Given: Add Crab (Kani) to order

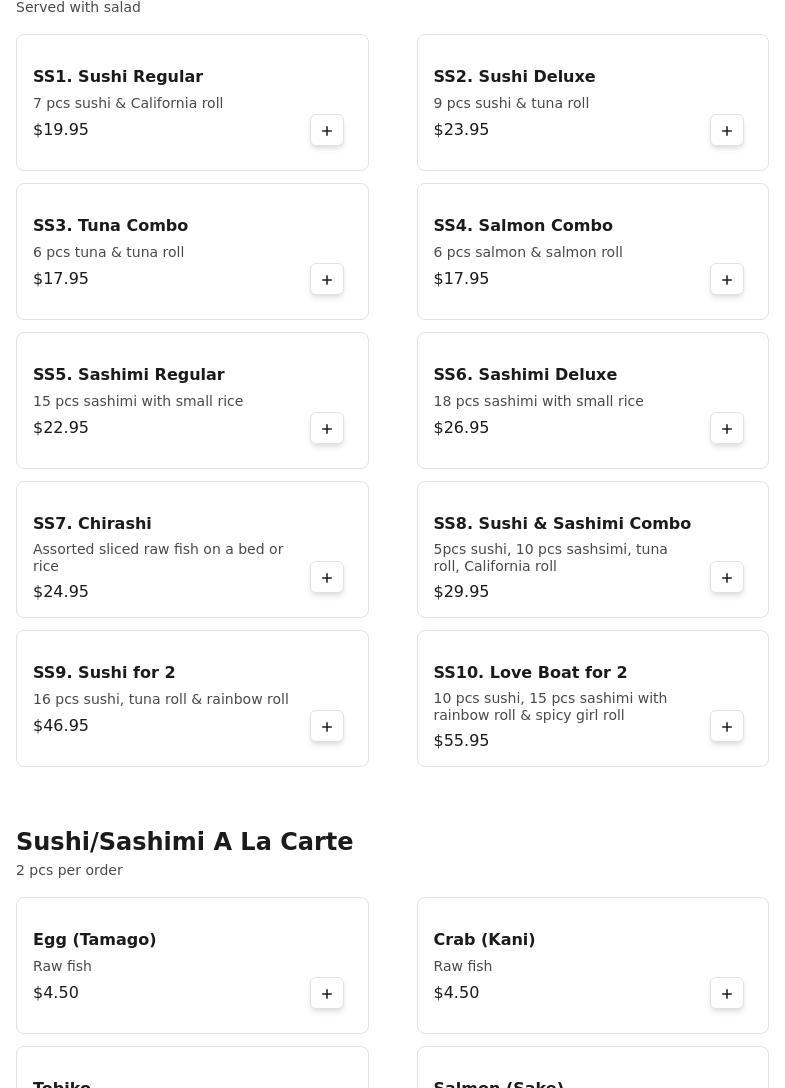Looking at the screenshot, I should coord(727,994).
